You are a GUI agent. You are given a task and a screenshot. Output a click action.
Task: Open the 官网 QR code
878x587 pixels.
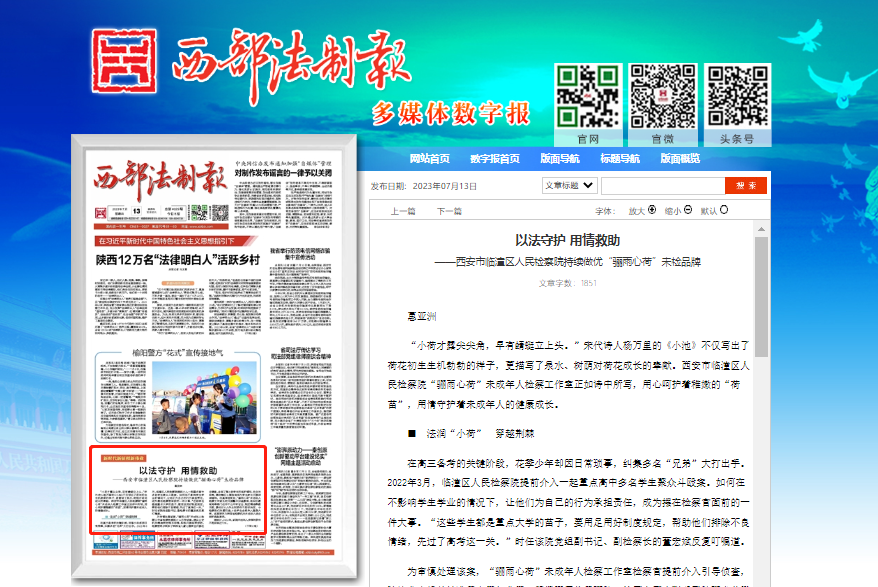pyautogui.click(x=588, y=96)
